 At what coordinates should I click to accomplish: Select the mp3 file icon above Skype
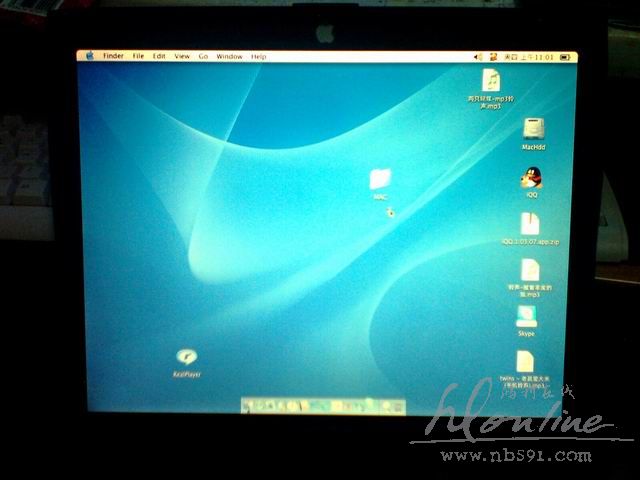[x=530, y=270]
